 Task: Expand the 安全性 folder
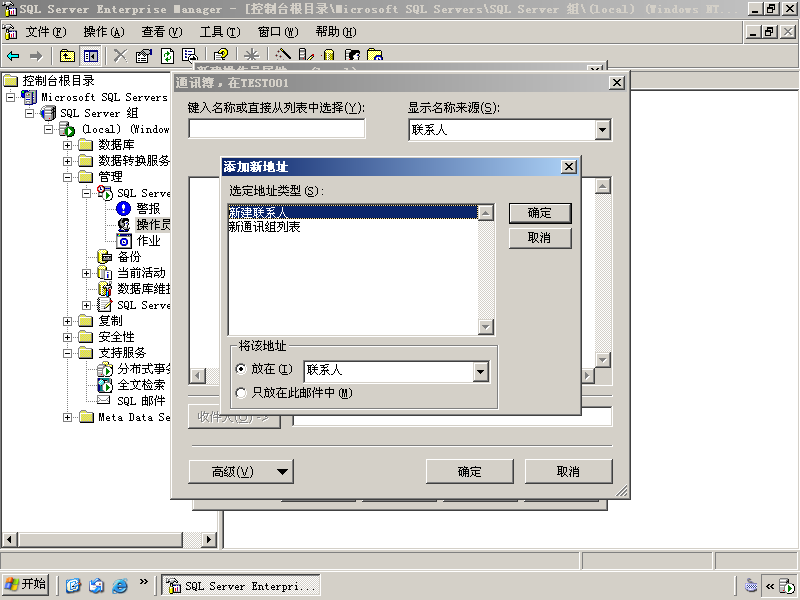(67, 337)
